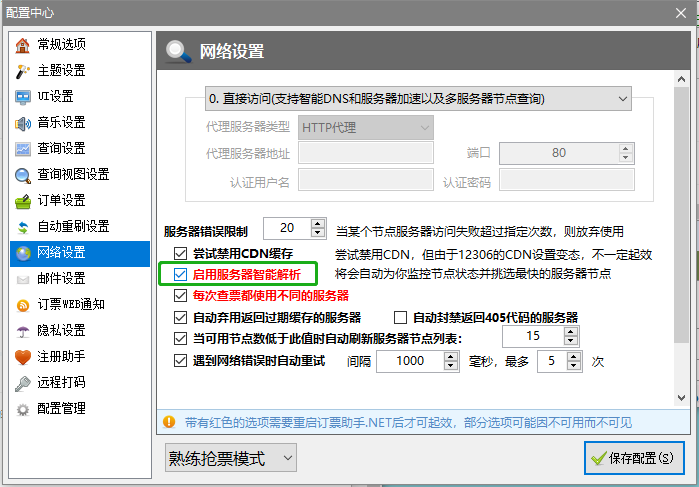The image size is (699, 487).
Task: Increase max retry count 5 with up arrow
Action: 574,357
